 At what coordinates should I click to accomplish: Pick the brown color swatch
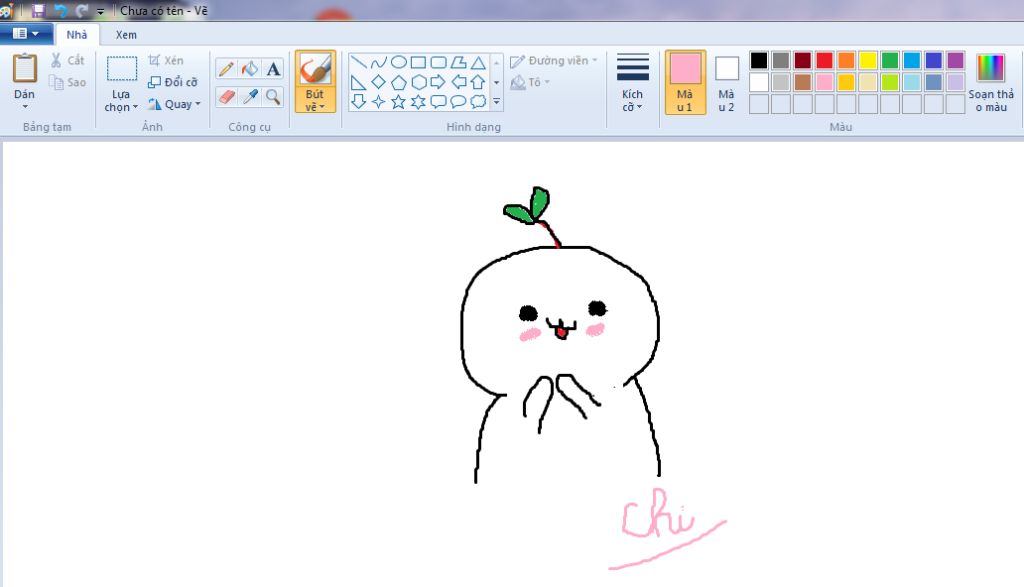(803, 82)
